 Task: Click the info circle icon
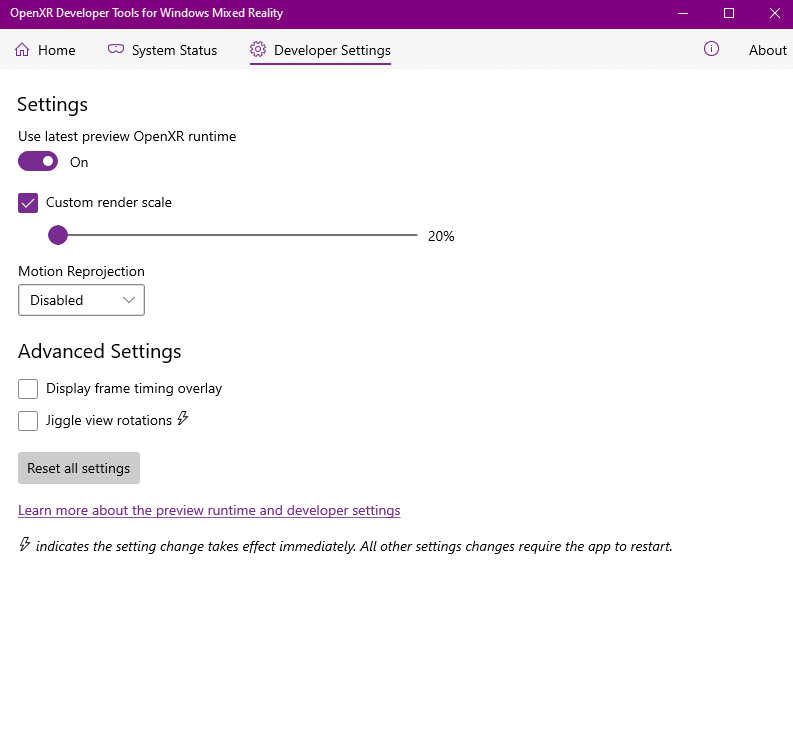coord(711,49)
